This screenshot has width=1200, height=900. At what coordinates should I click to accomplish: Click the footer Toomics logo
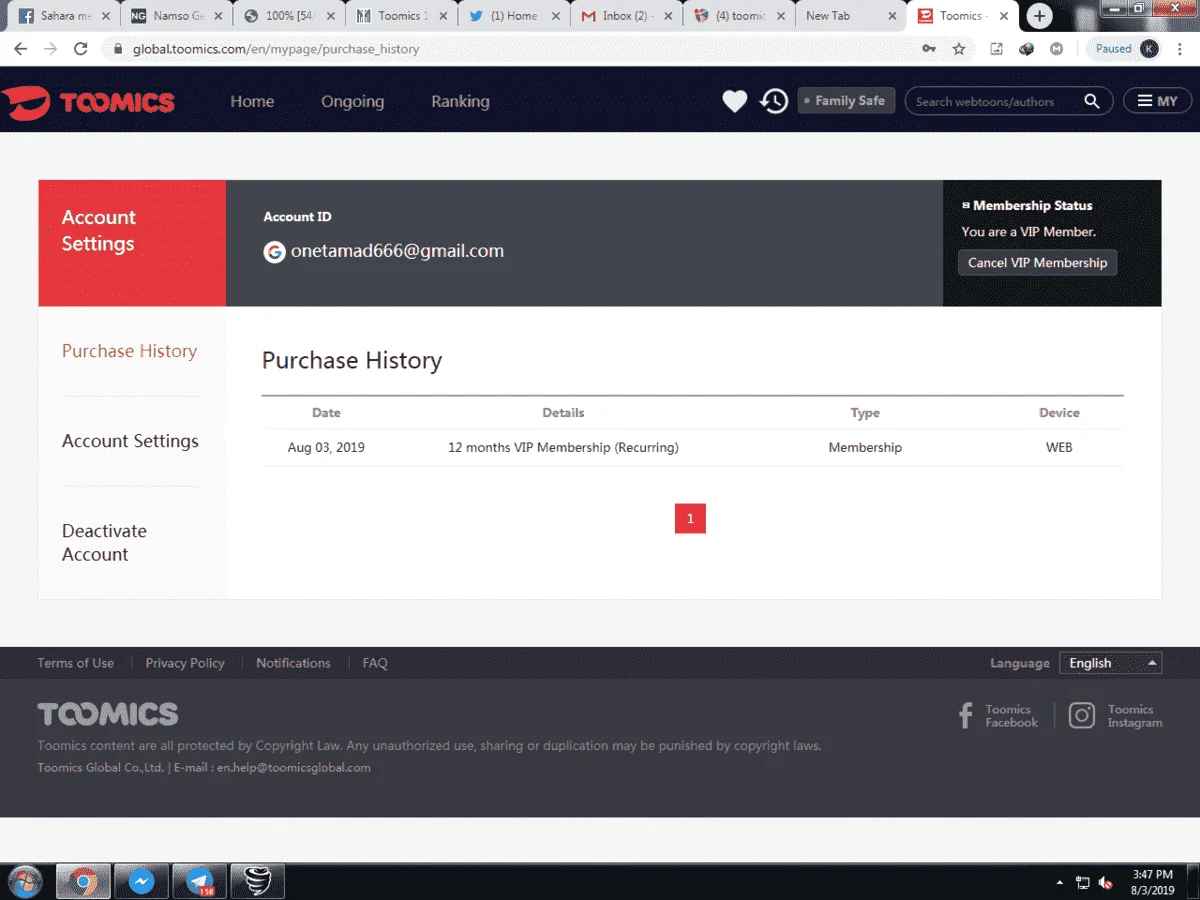click(108, 714)
